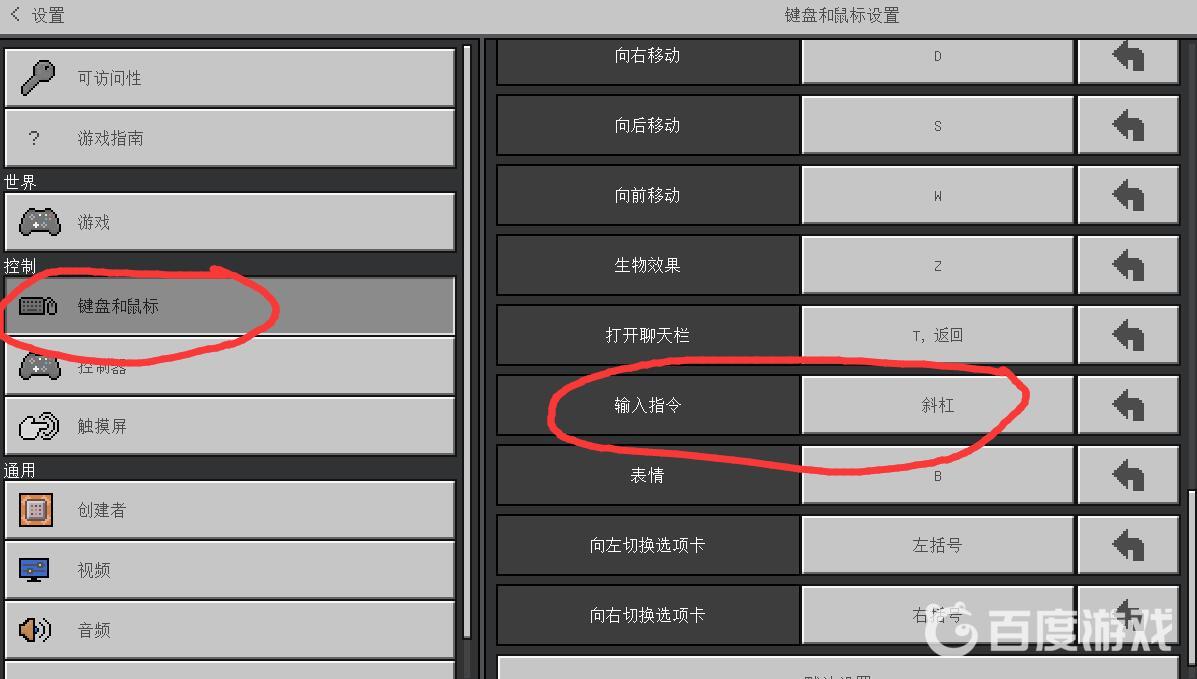Viewport: 1197px width, 679px height.
Task: Open the 视频 monitor icon entry
Action: pyautogui.click(x=230, y=570)
